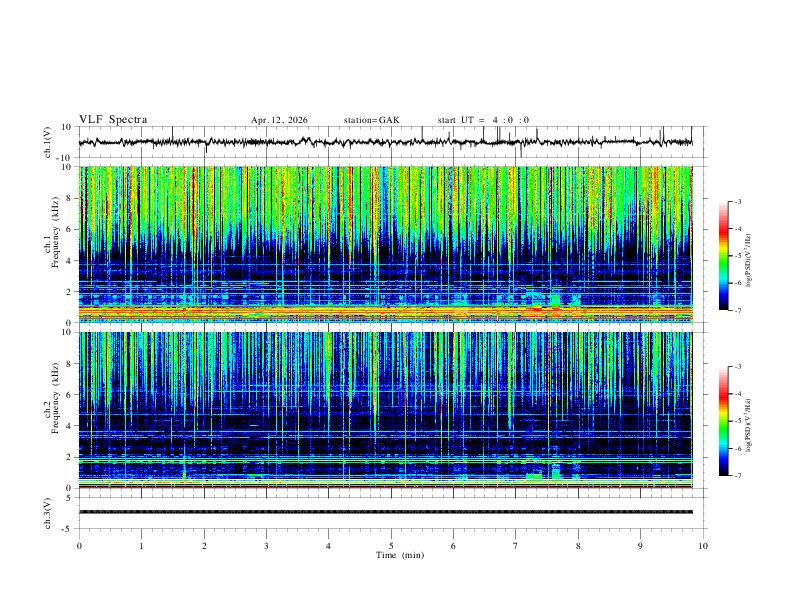Click the red line at ch.2 spectrogram bottom
This screenshot has height=612, width=792.
(x=385, y=487)
